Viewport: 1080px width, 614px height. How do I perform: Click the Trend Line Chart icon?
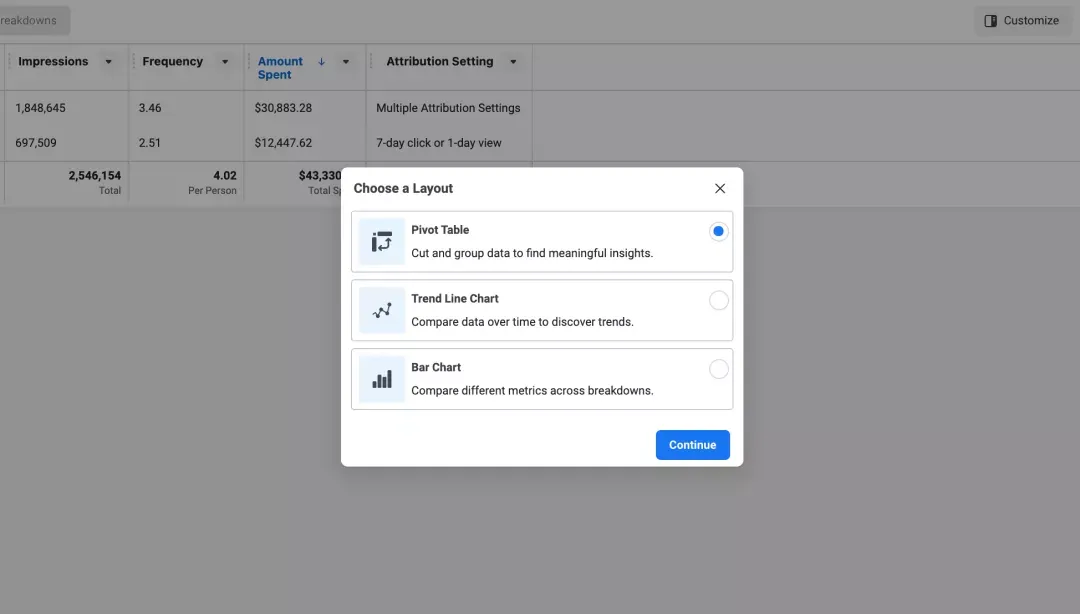tap(382, 311)
